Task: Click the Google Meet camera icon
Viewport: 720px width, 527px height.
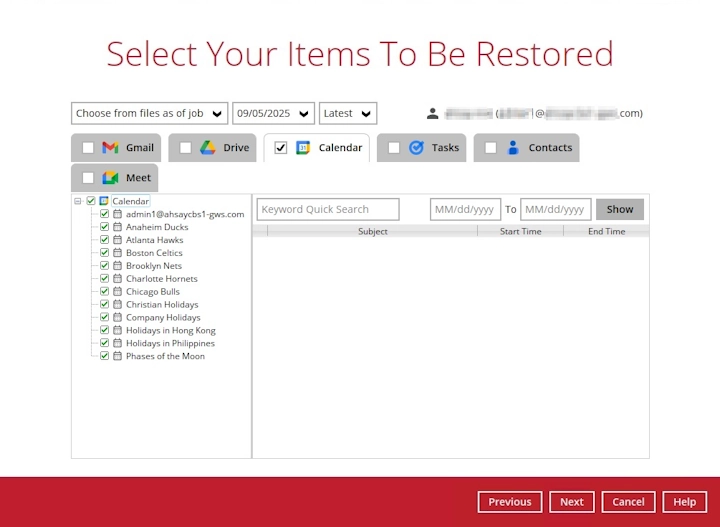Action: tap(110, 178)
